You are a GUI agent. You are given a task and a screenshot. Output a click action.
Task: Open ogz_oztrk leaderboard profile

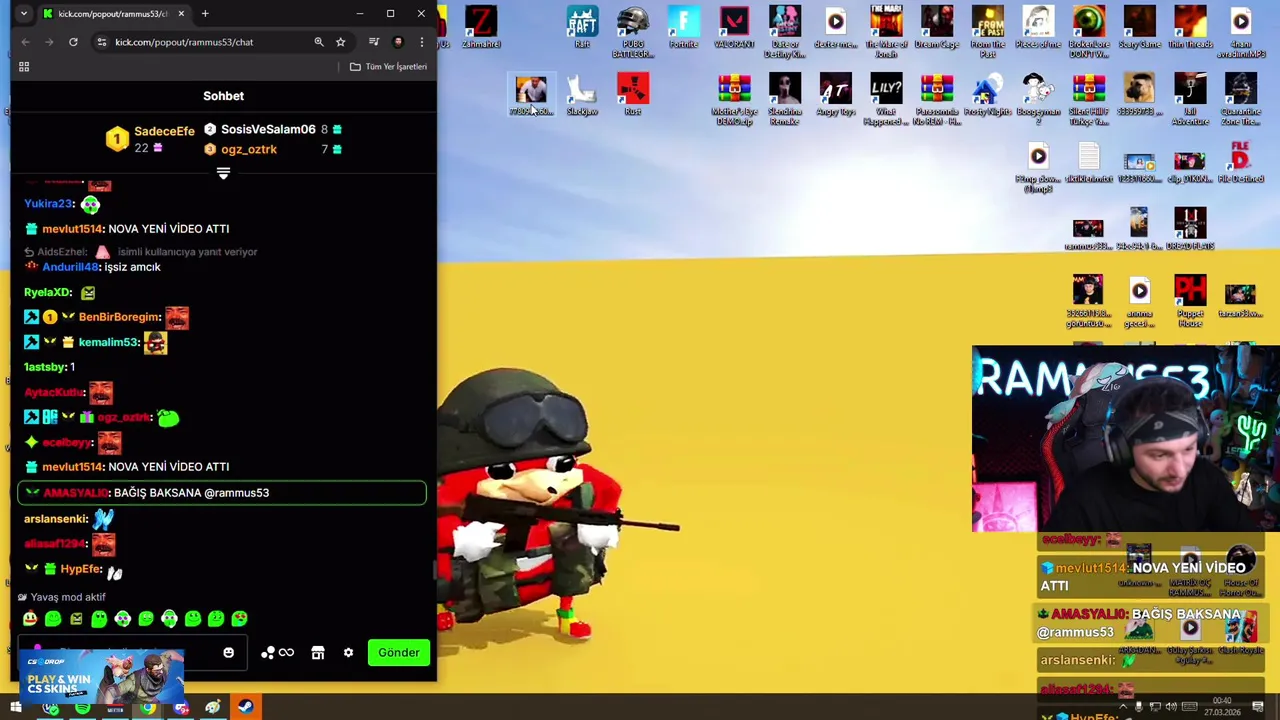click(249, 149)
